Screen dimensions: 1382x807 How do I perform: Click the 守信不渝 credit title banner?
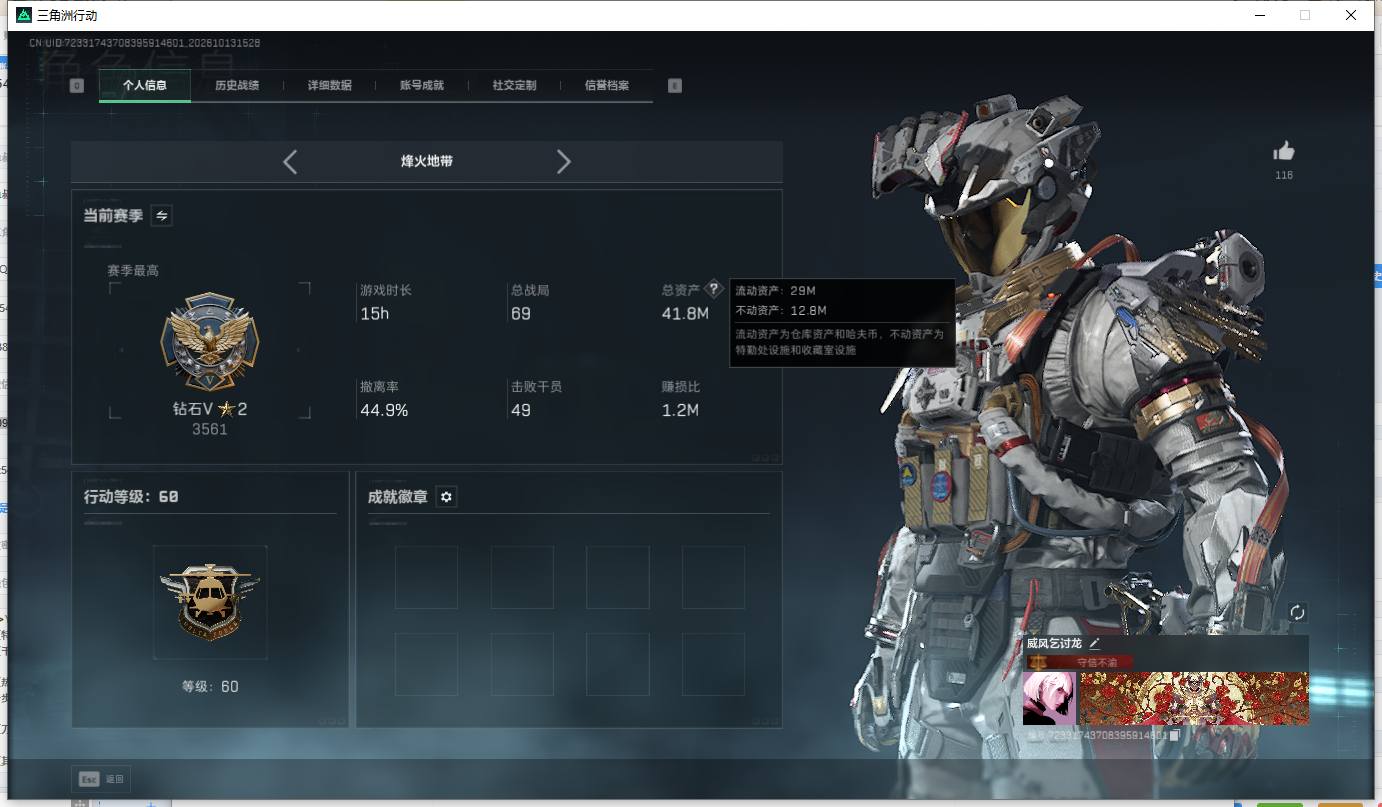pyautogui.click(x=1080, y=662)
